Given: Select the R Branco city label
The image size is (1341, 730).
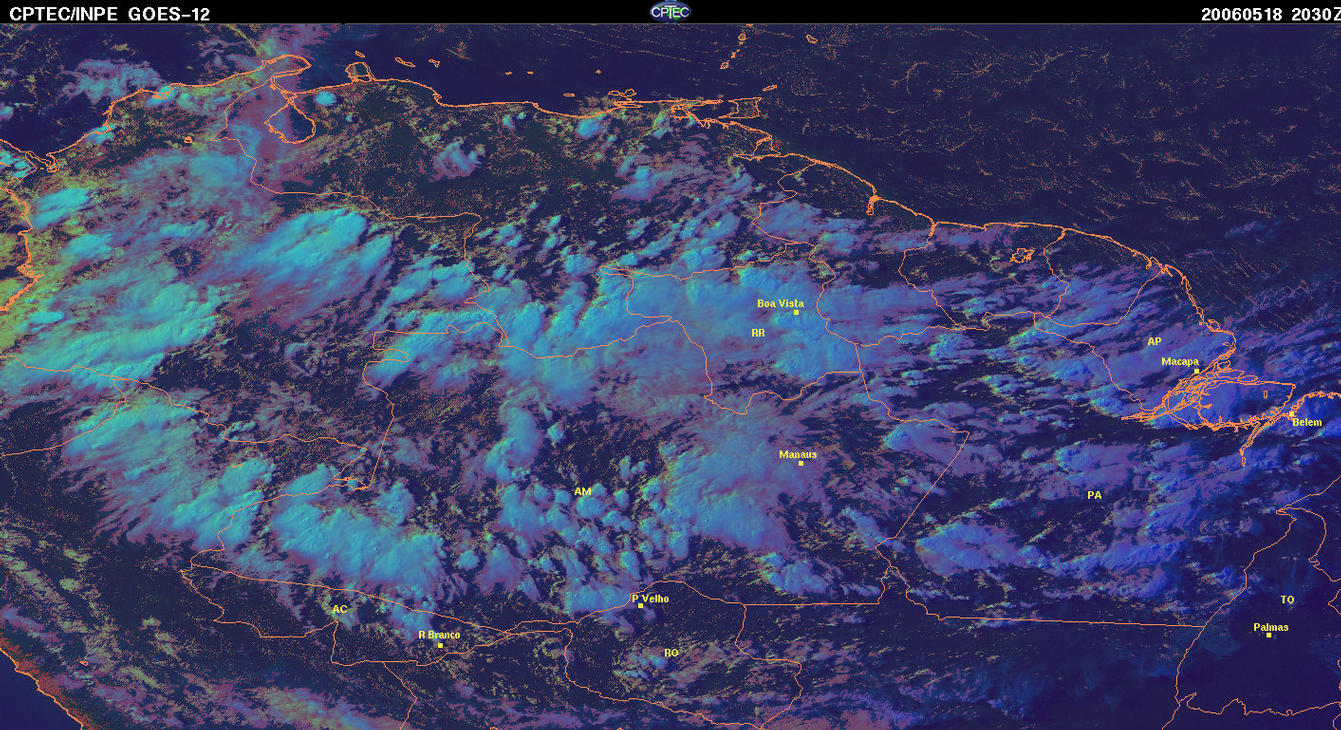Looking at the screenshot, I should [439, 635].
